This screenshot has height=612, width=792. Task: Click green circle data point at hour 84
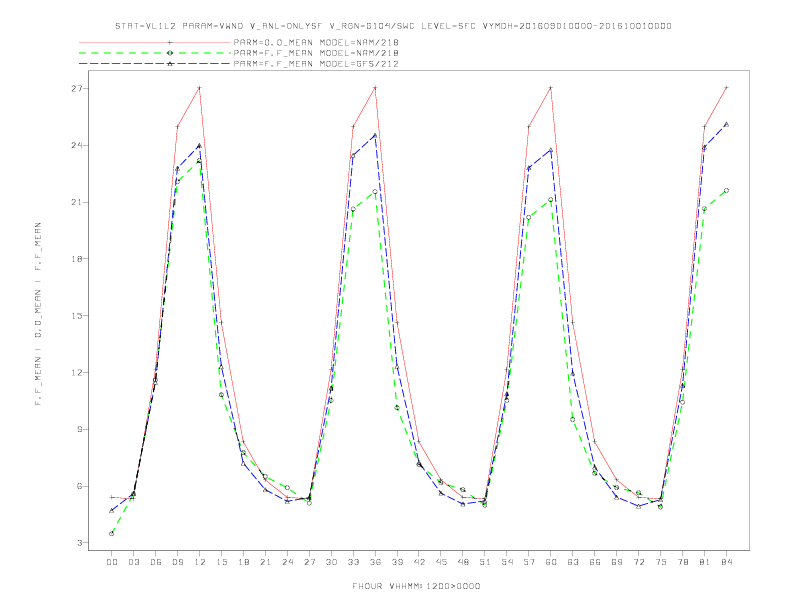click(x=727, y=190)
